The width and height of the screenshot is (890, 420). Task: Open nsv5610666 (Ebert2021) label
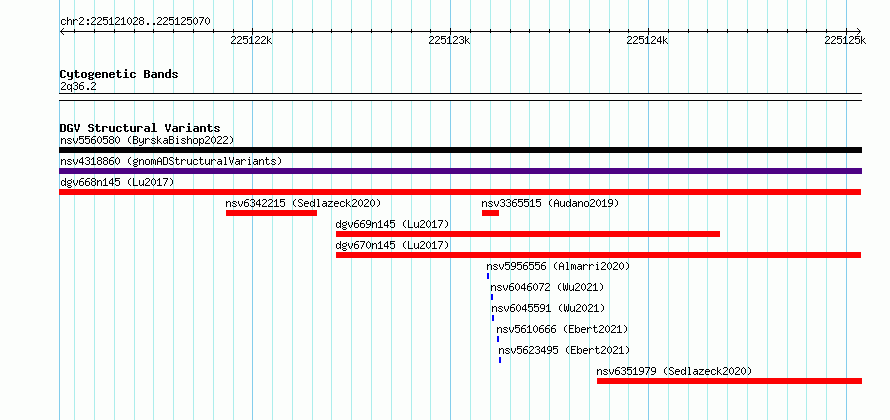click(x=562, y=329)
